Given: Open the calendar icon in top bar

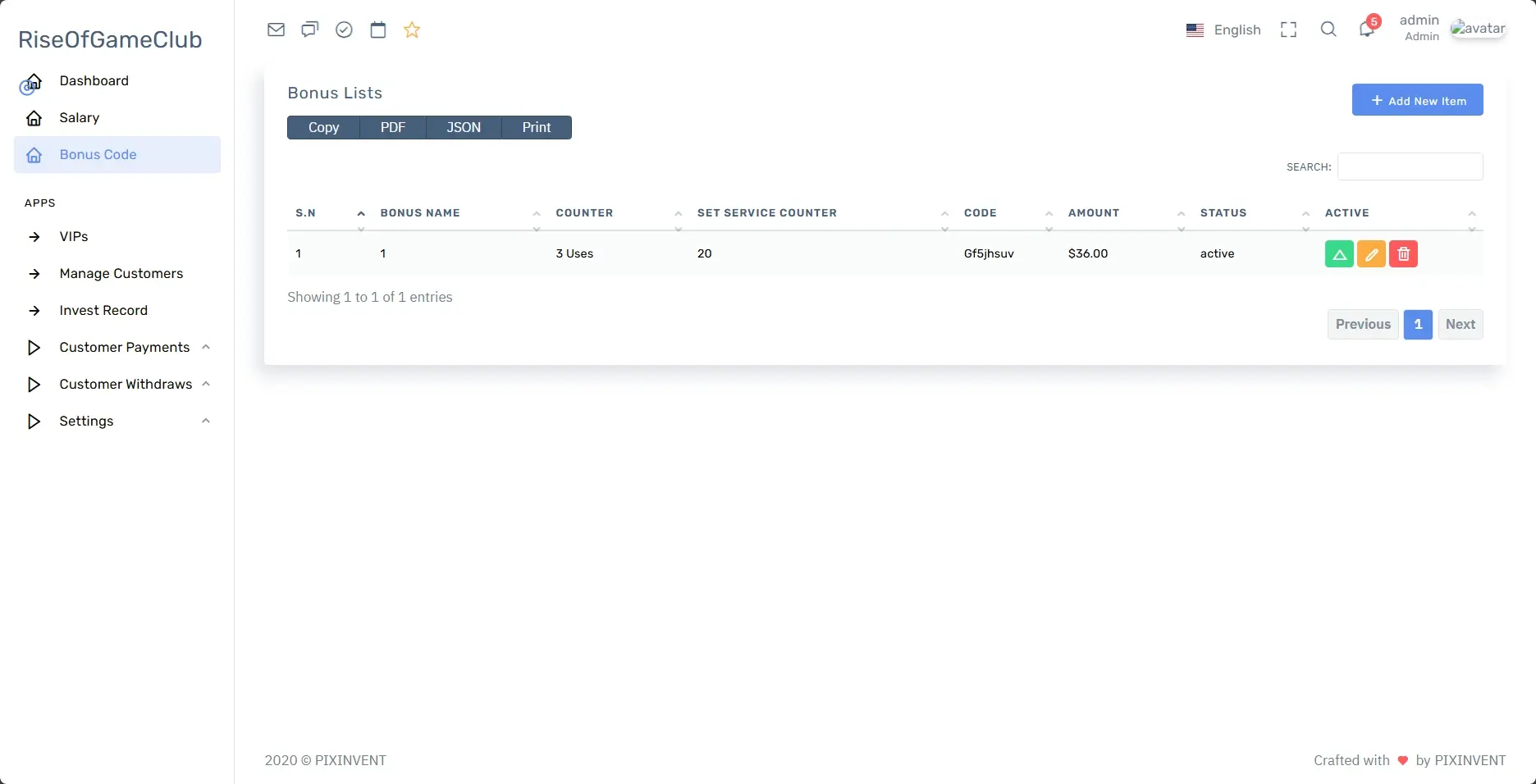Looking at the screenshot, I should click(377, 30).
